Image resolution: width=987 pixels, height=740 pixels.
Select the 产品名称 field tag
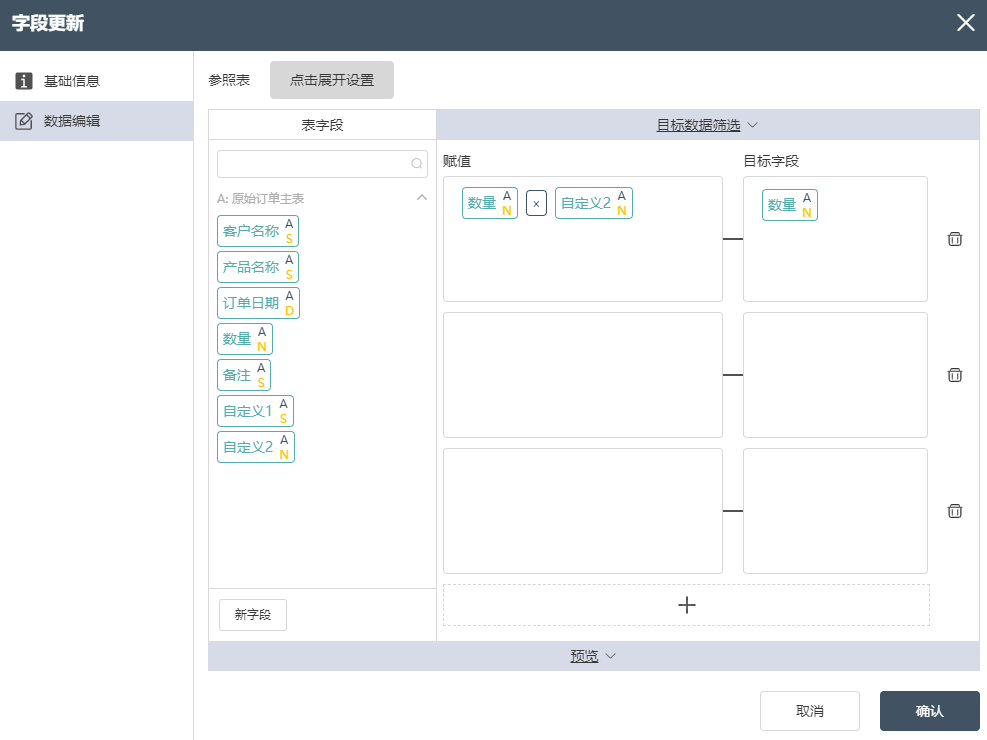pos(257,267)
